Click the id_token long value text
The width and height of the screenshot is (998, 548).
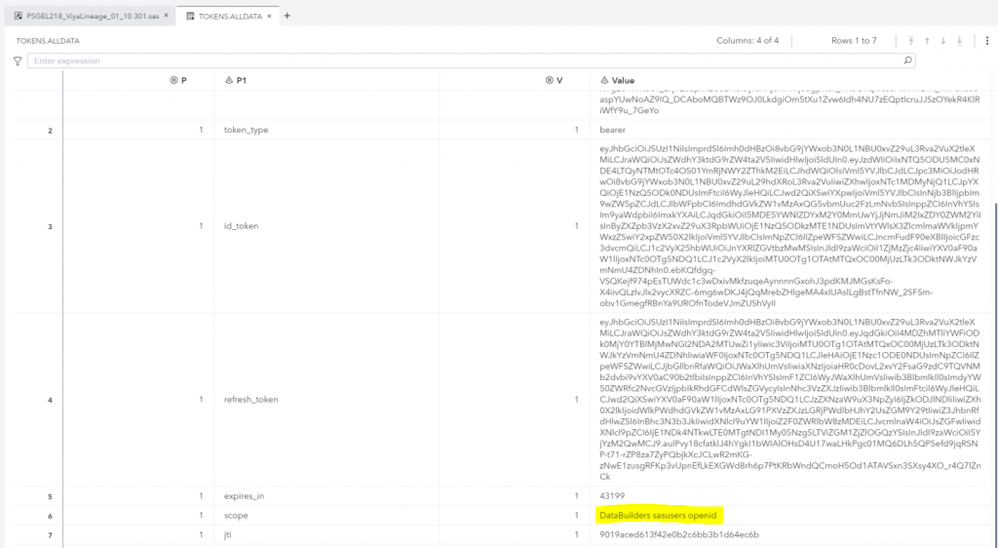789,226
